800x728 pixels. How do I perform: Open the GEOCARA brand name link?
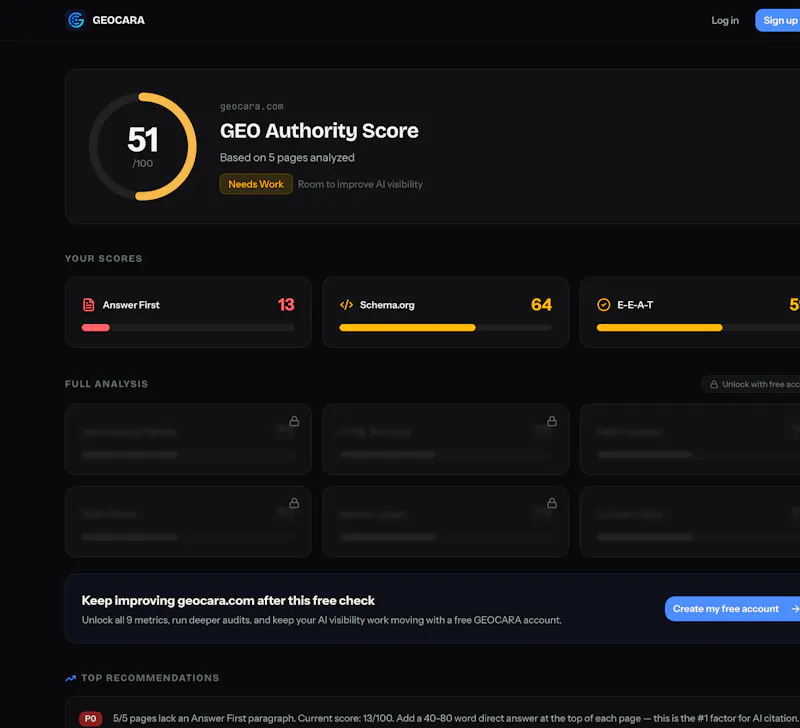118,20
